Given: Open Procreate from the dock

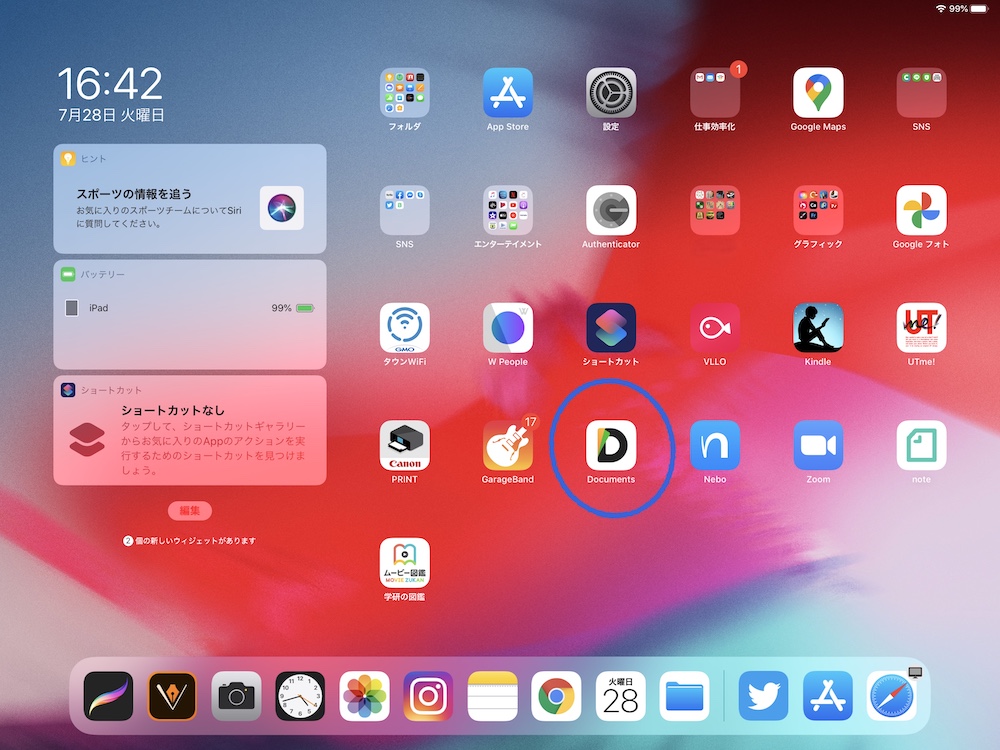Looking at the screenshot, I should coord(108,696).
